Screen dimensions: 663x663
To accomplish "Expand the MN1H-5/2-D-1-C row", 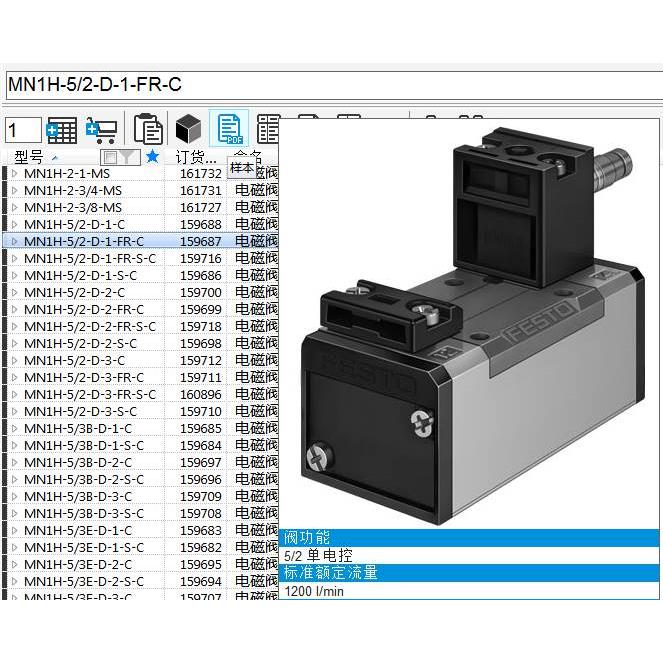I will [x=15, y=224].
